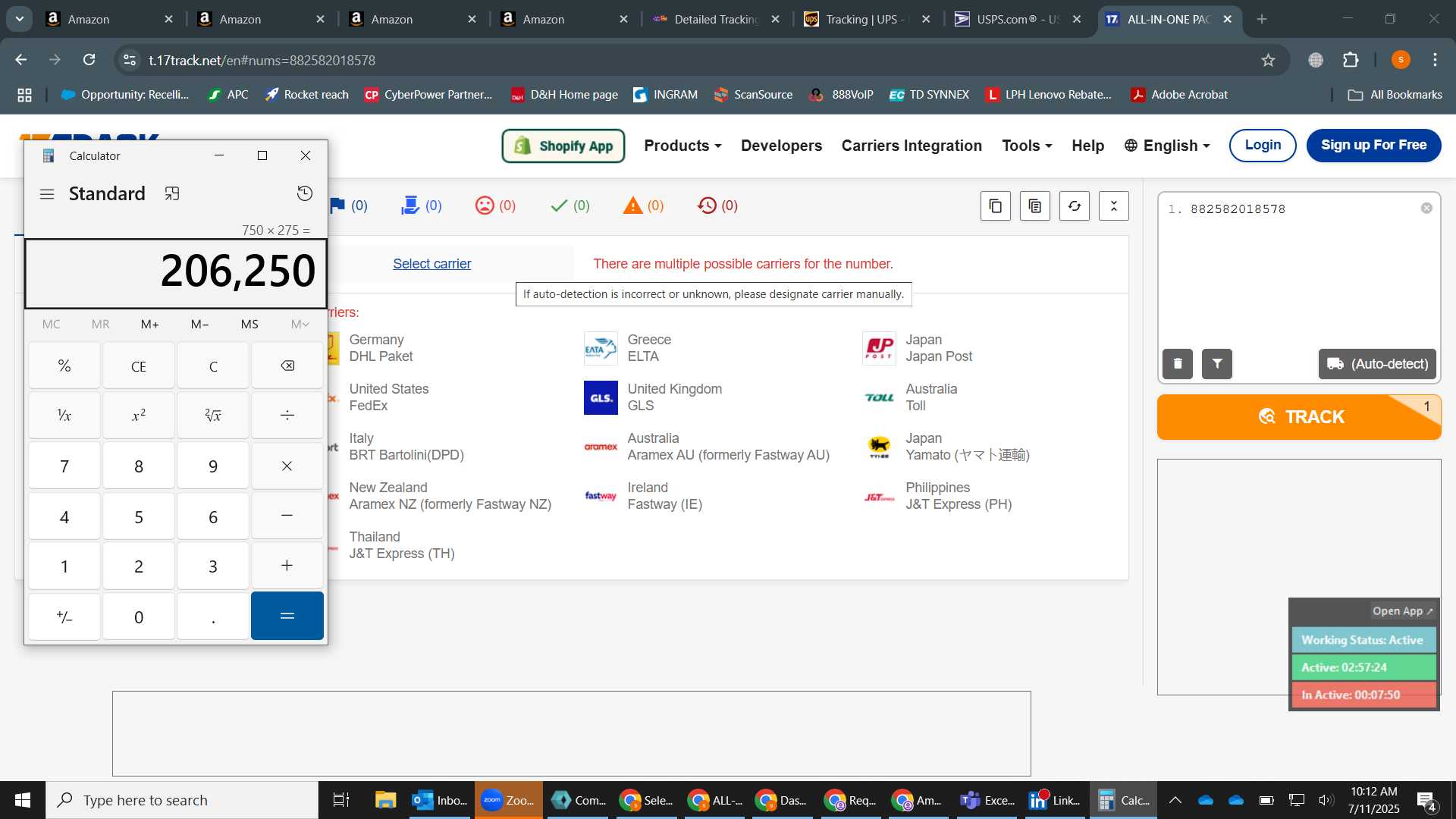Screen dimensions: 1456x819
Task: Click the filter numbers funnel icon
Action: pos(1217,364)
